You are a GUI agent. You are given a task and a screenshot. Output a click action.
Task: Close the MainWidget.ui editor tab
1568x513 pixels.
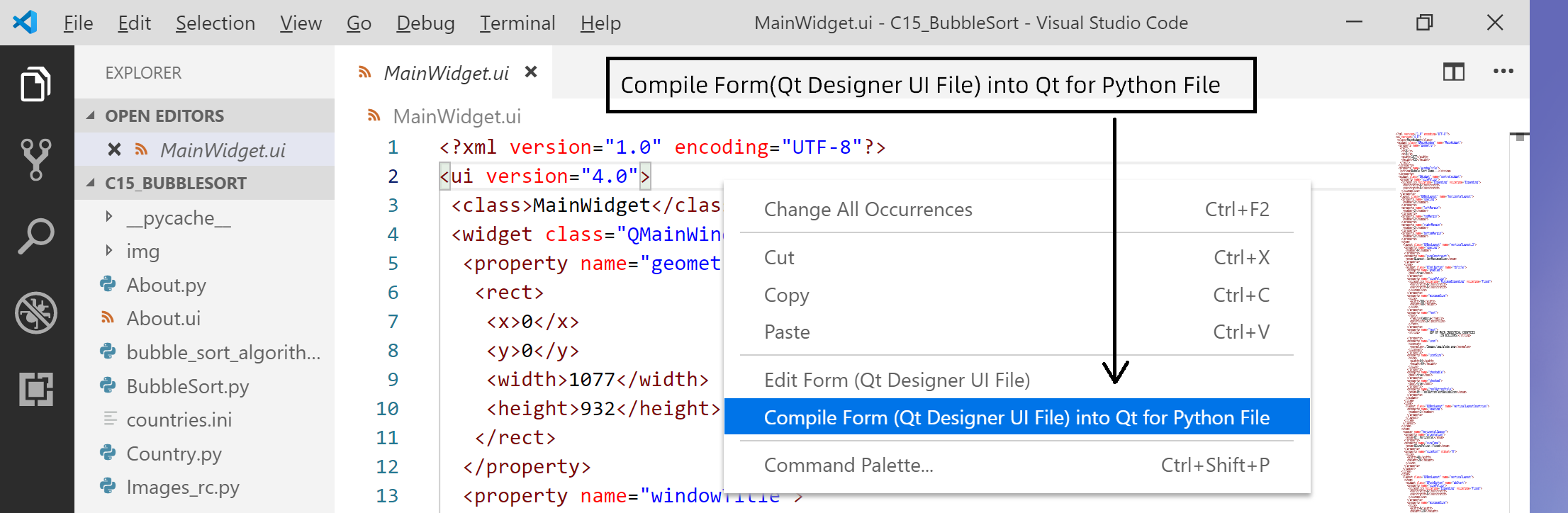point(531,72)
